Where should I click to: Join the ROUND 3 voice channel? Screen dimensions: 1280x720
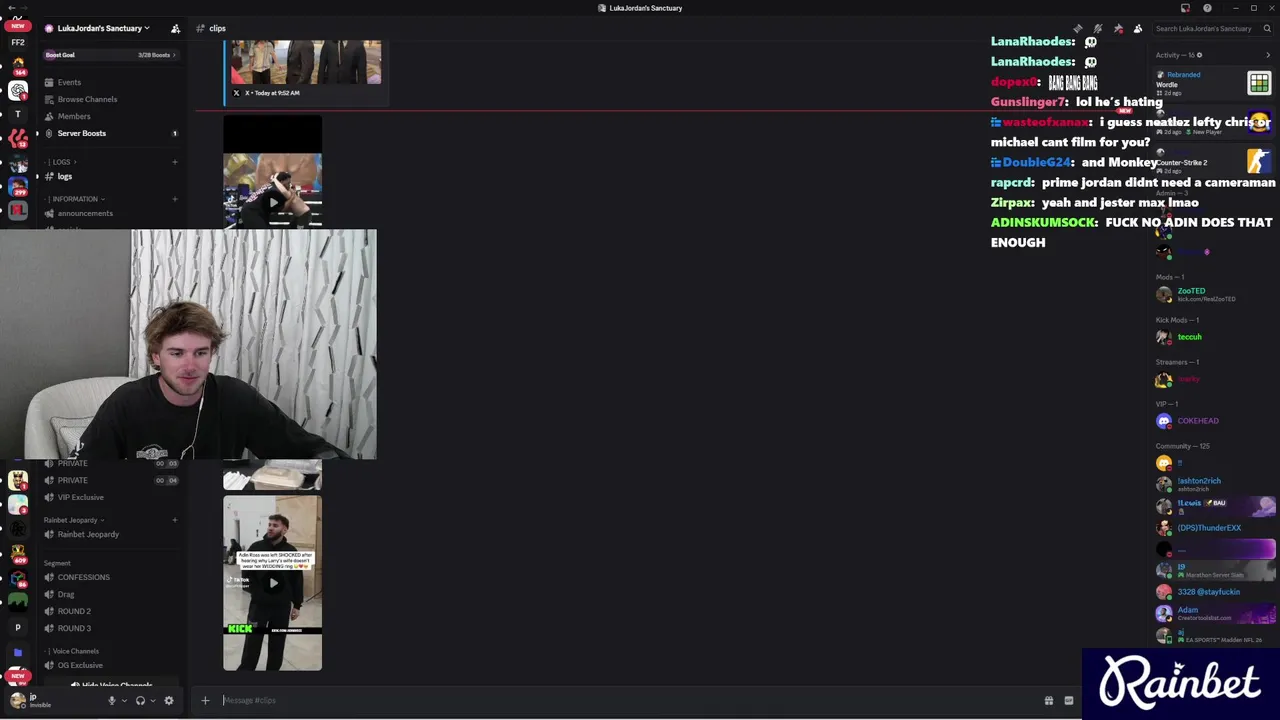pos(110,628)
